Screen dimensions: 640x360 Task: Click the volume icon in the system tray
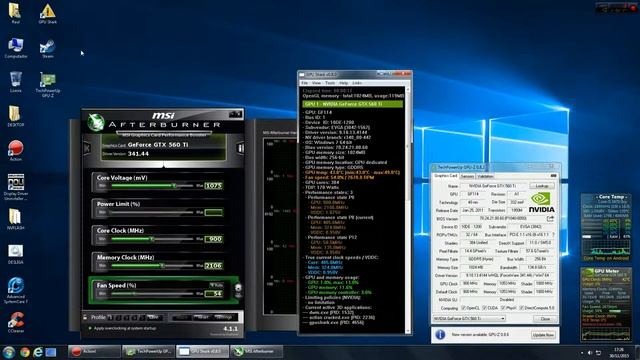[x=590, y=353]
